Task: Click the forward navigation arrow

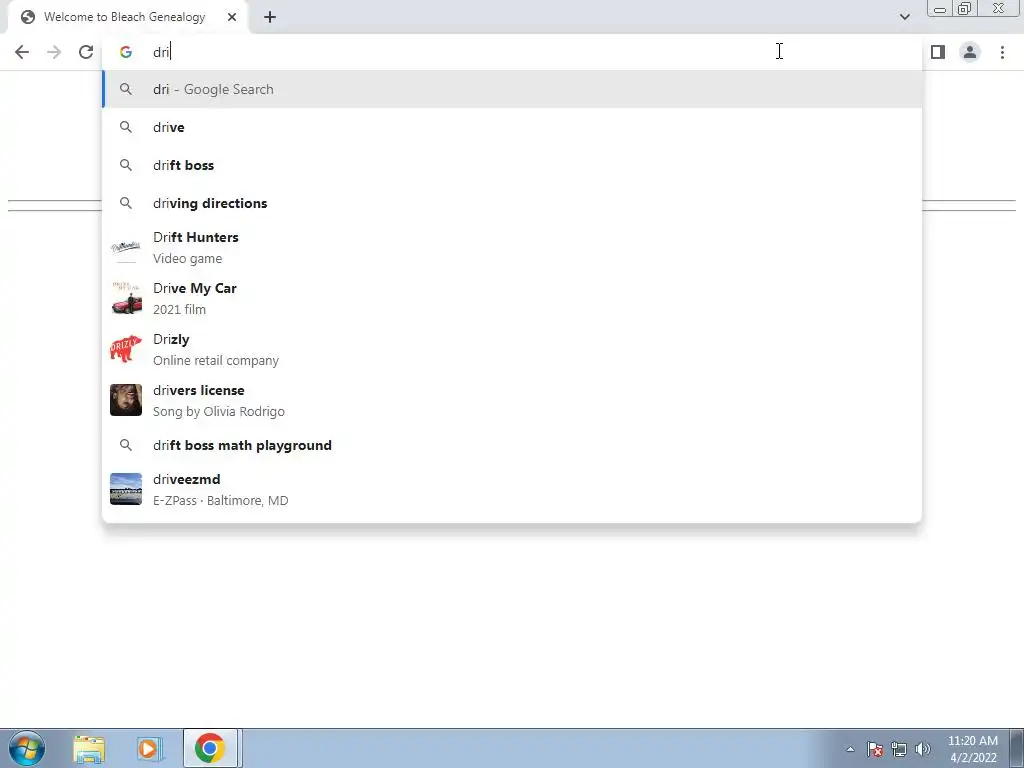Action: (54, 52)
